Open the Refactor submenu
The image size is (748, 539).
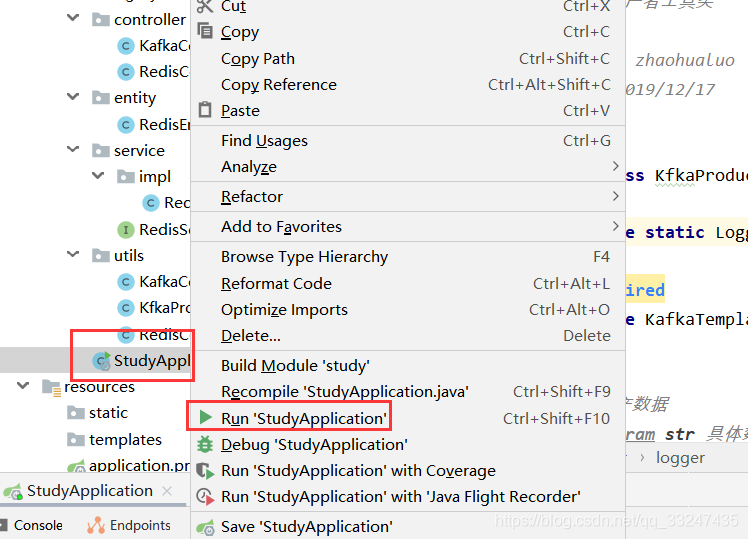[x=252, y=196]
